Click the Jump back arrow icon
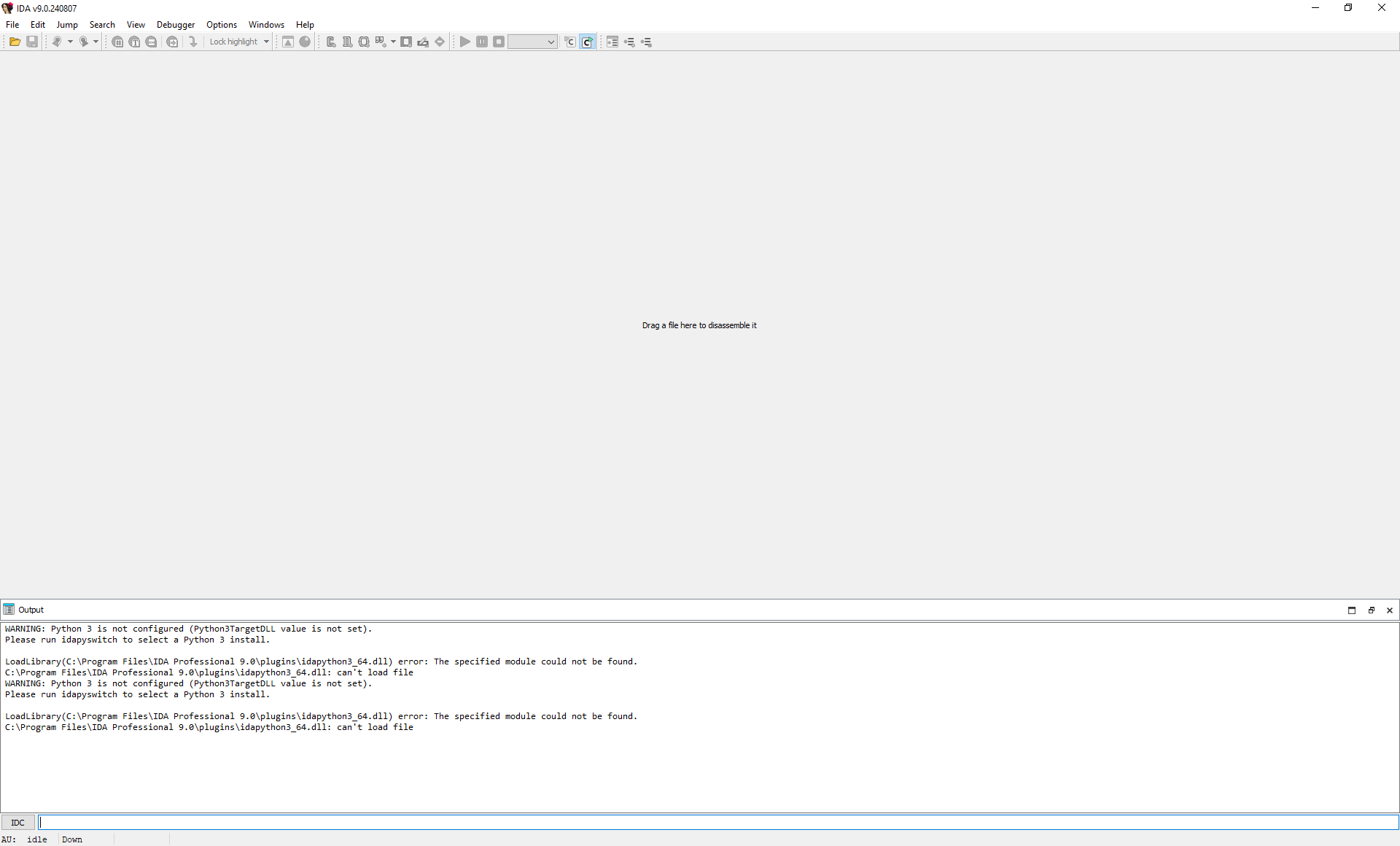 click(56, 42)
